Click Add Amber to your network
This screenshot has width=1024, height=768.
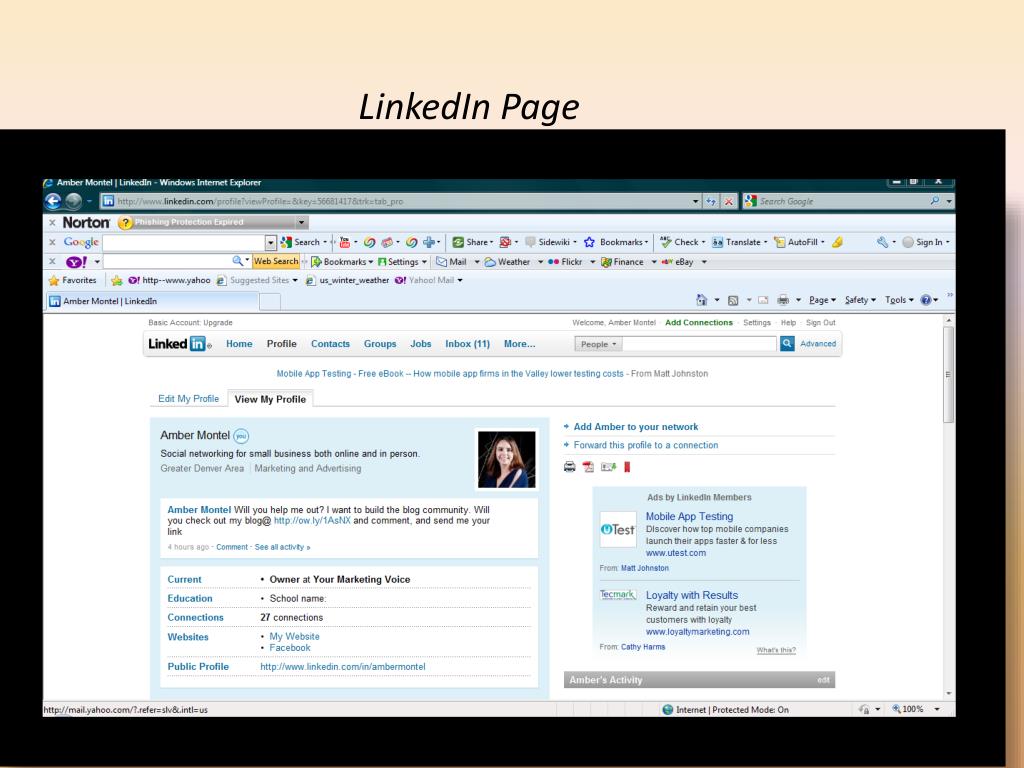pos(635,426)
